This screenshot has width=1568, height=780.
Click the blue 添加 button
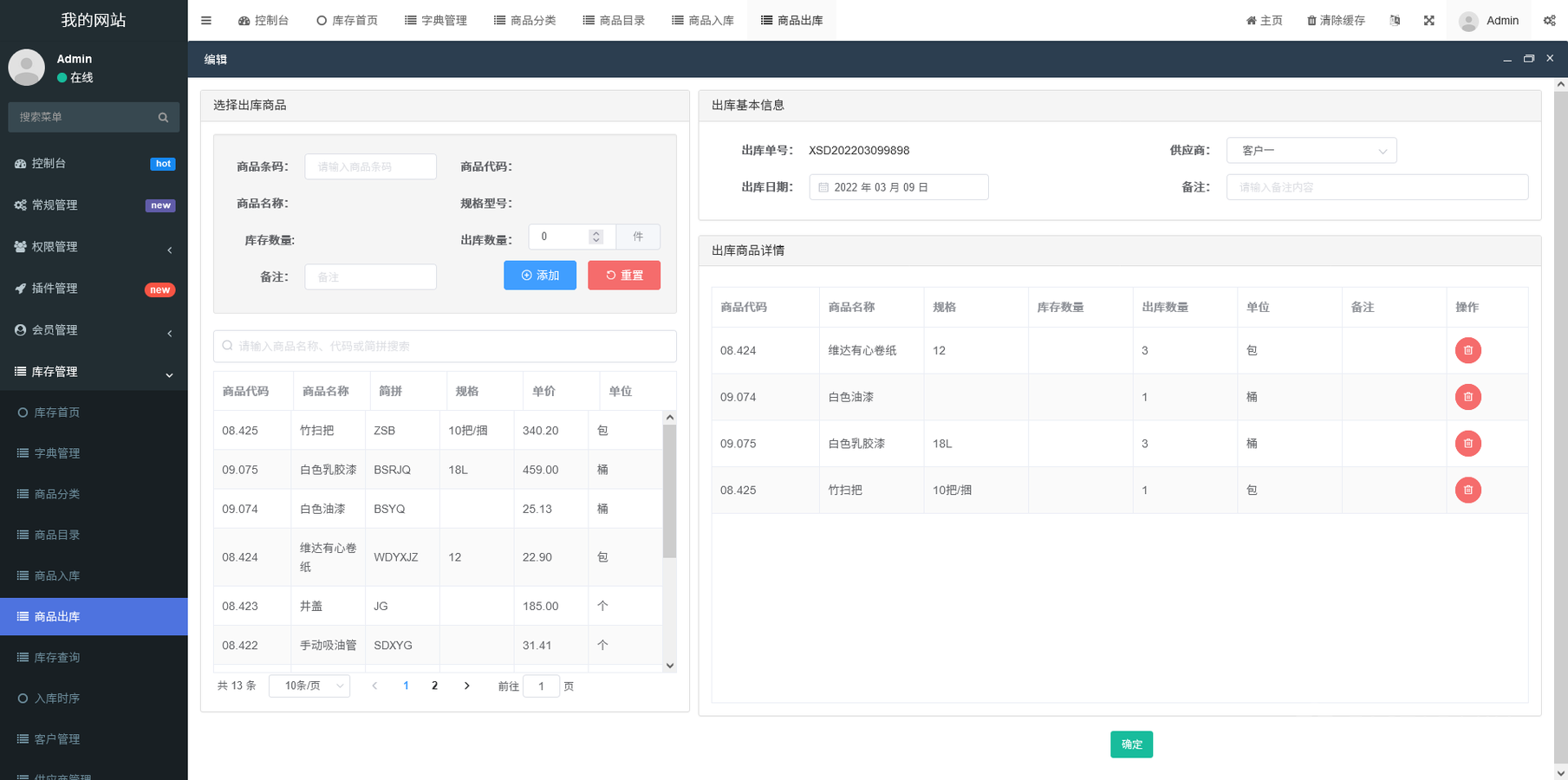[x=540, y=275]
